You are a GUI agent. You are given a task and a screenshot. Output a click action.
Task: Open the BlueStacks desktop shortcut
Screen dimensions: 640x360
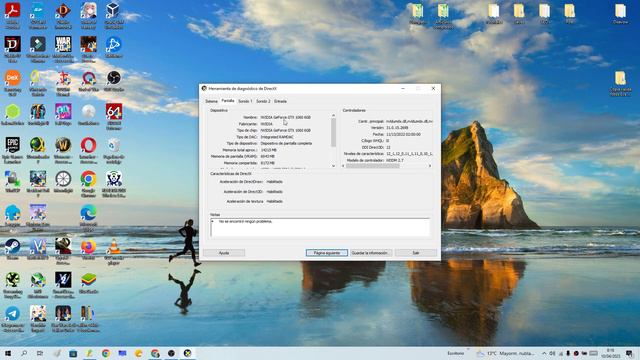pos(88,280)
